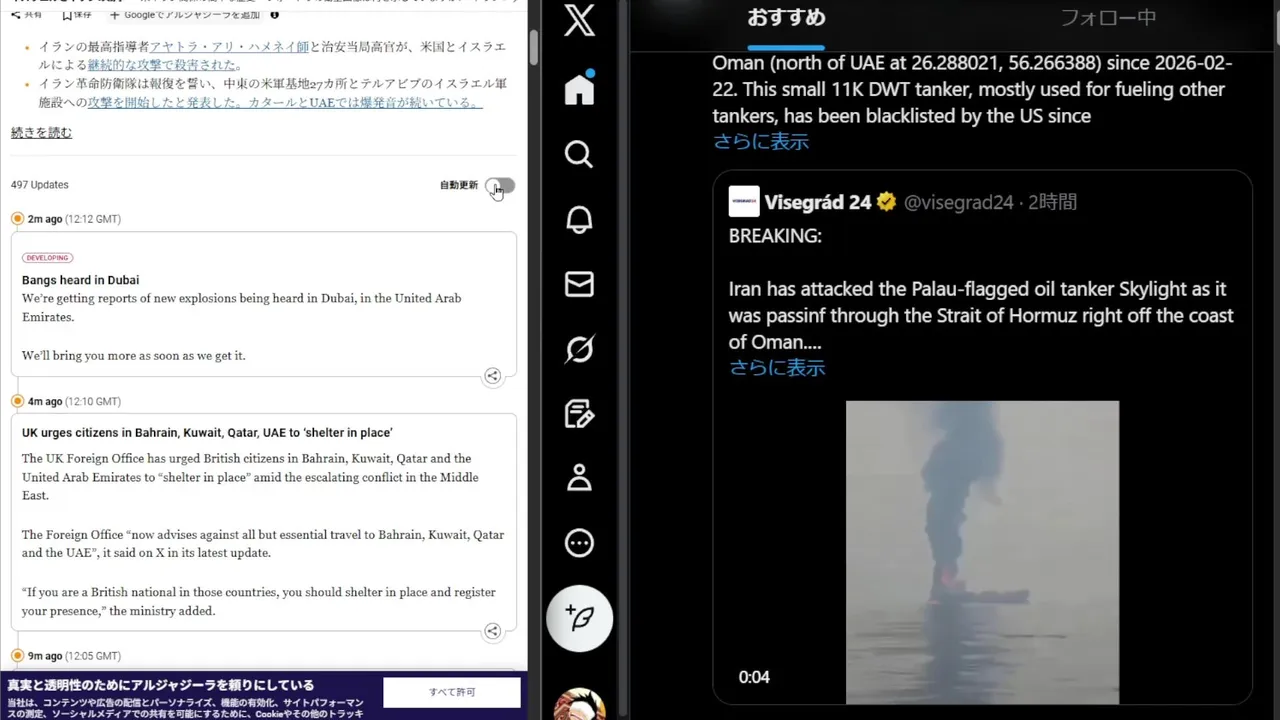Open アヤトラ・アリ・ハメネイ師 link

click(229, 47)
